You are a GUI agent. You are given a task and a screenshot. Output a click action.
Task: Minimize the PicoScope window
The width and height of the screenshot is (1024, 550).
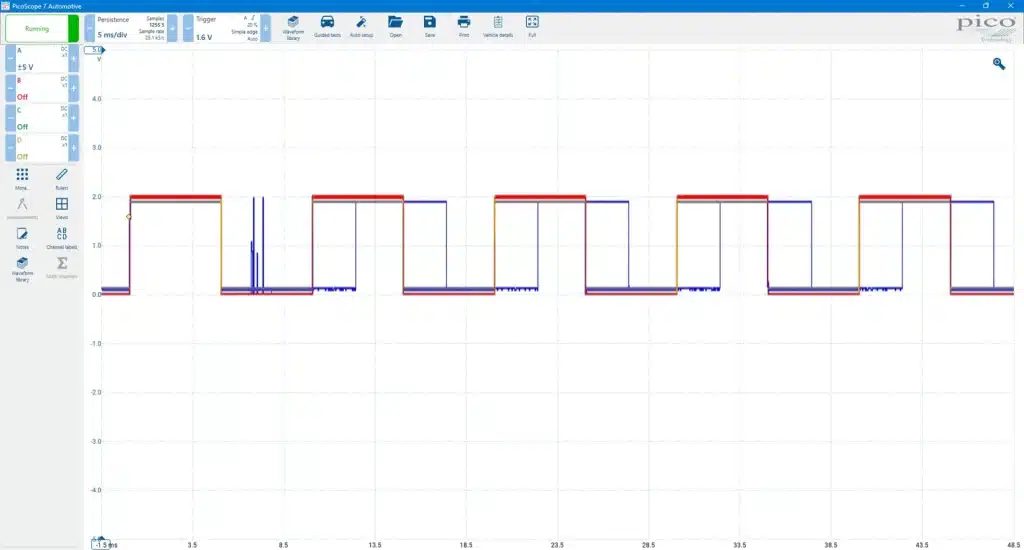click(961, 5)
